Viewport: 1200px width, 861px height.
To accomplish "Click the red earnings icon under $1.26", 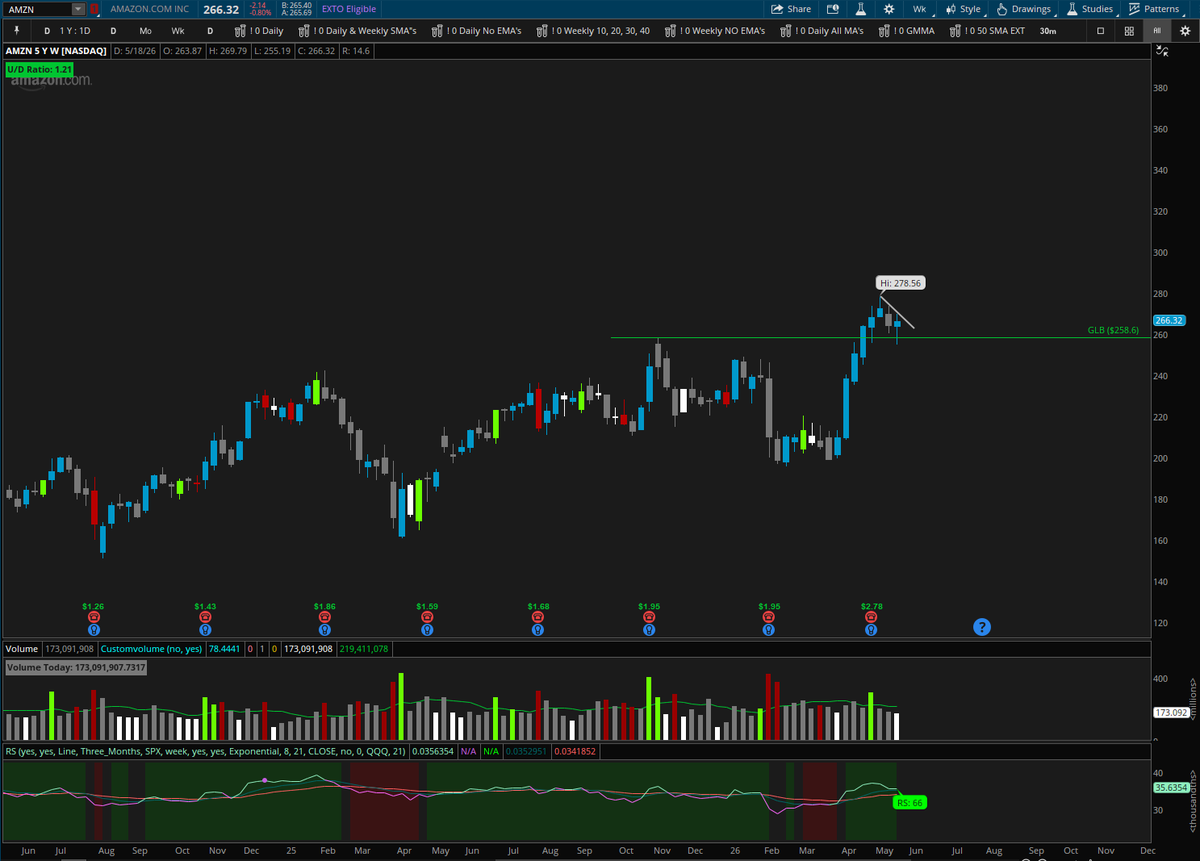I will [x=93, y=618].
